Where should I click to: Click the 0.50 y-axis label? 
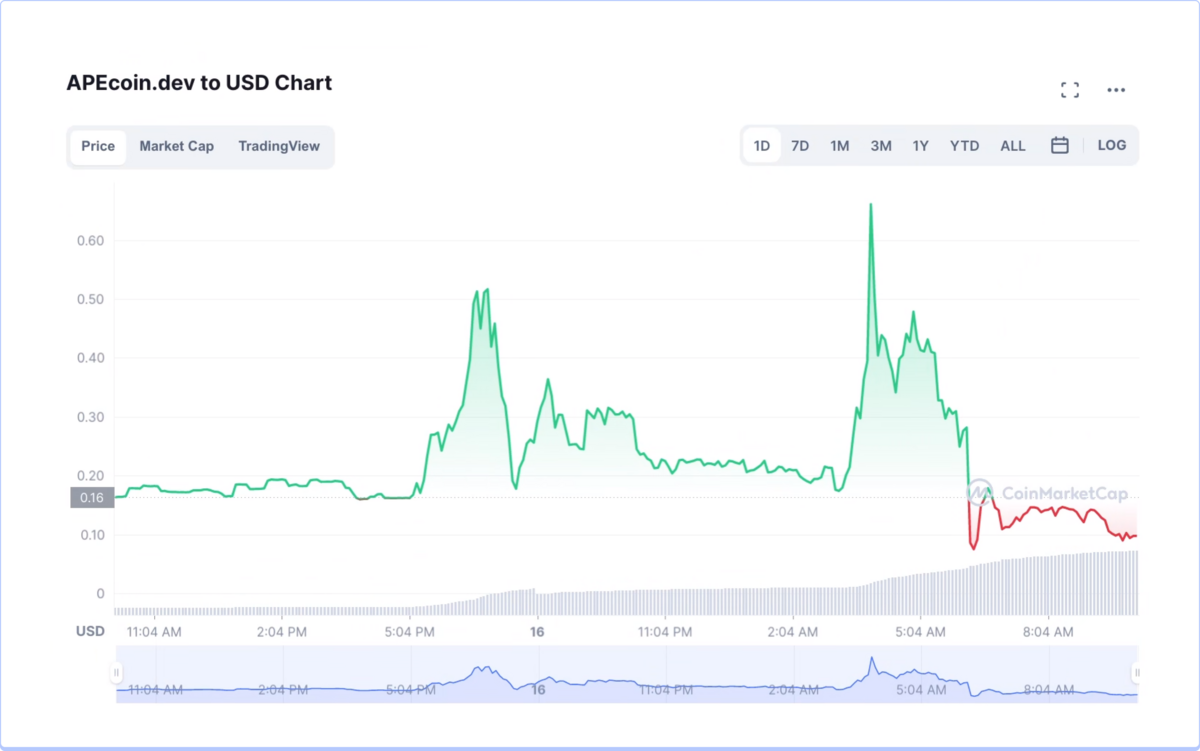[x=91, y=300]
